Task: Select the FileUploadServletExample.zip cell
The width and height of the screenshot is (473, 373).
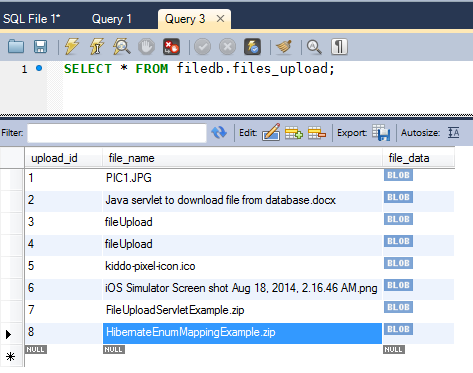Action: [x=242, y=310]
